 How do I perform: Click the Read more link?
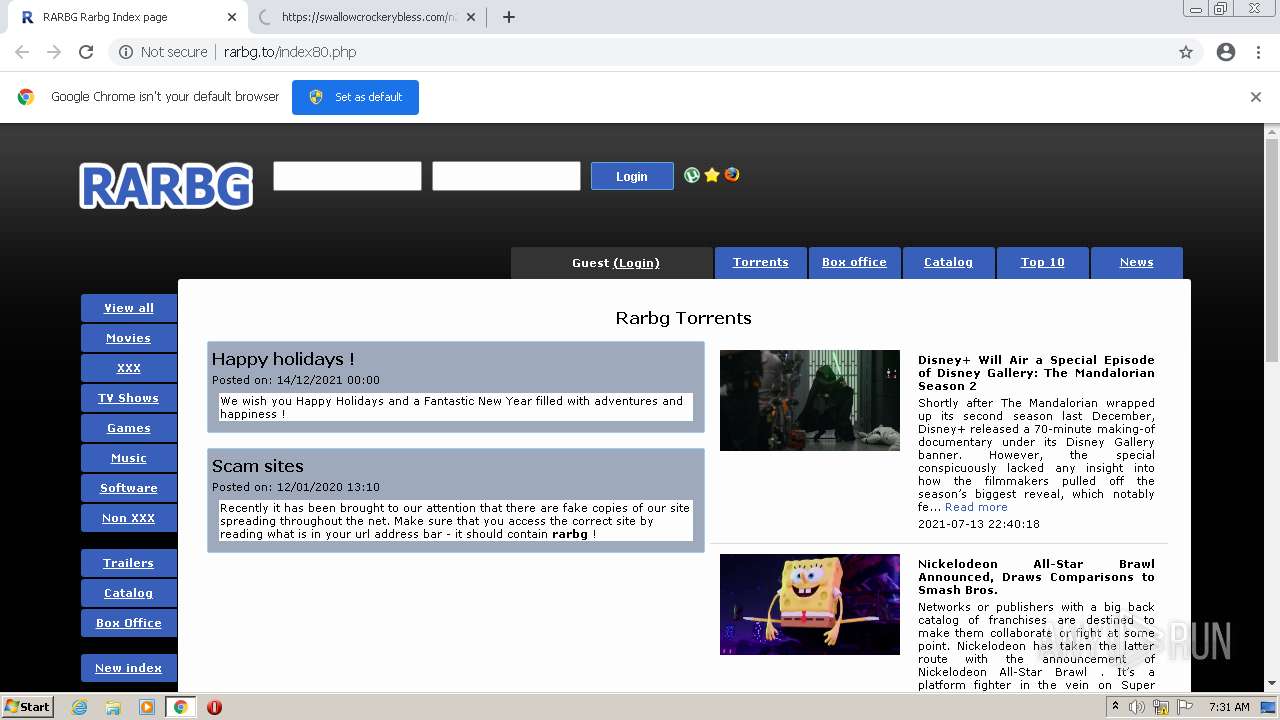(976, 507)
